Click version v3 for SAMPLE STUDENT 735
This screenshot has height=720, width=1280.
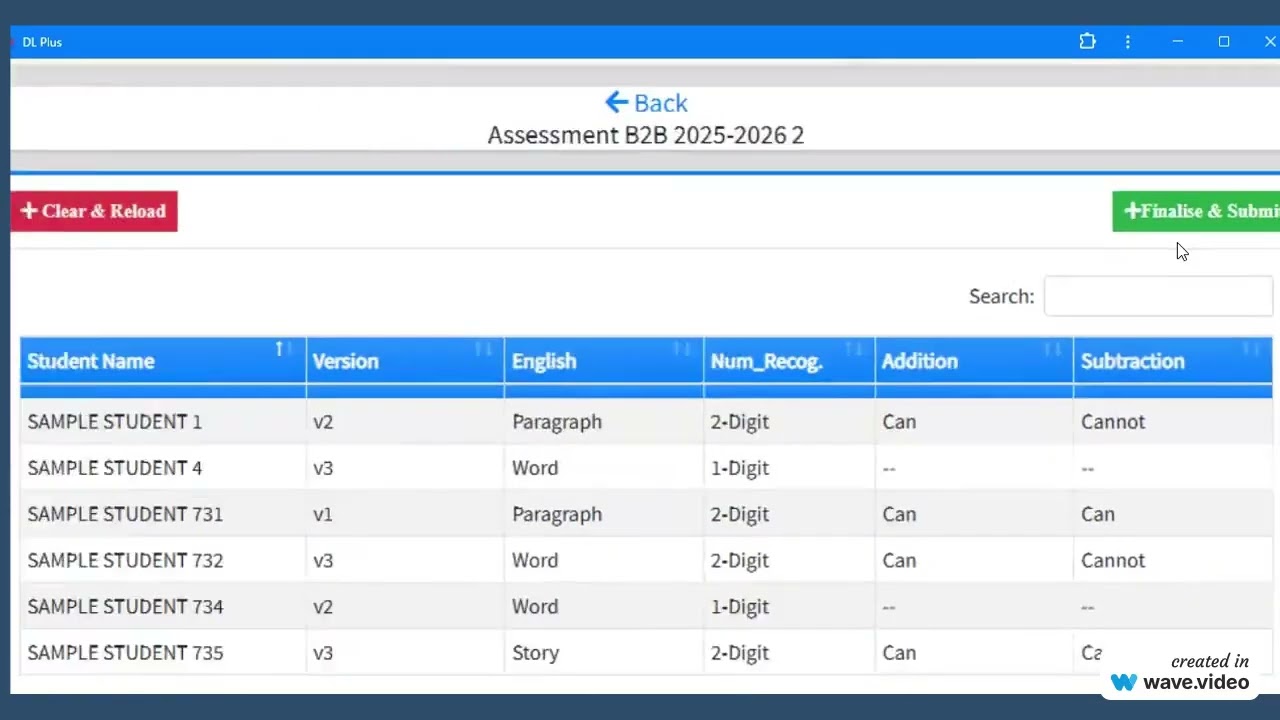(x=323, y=652)
